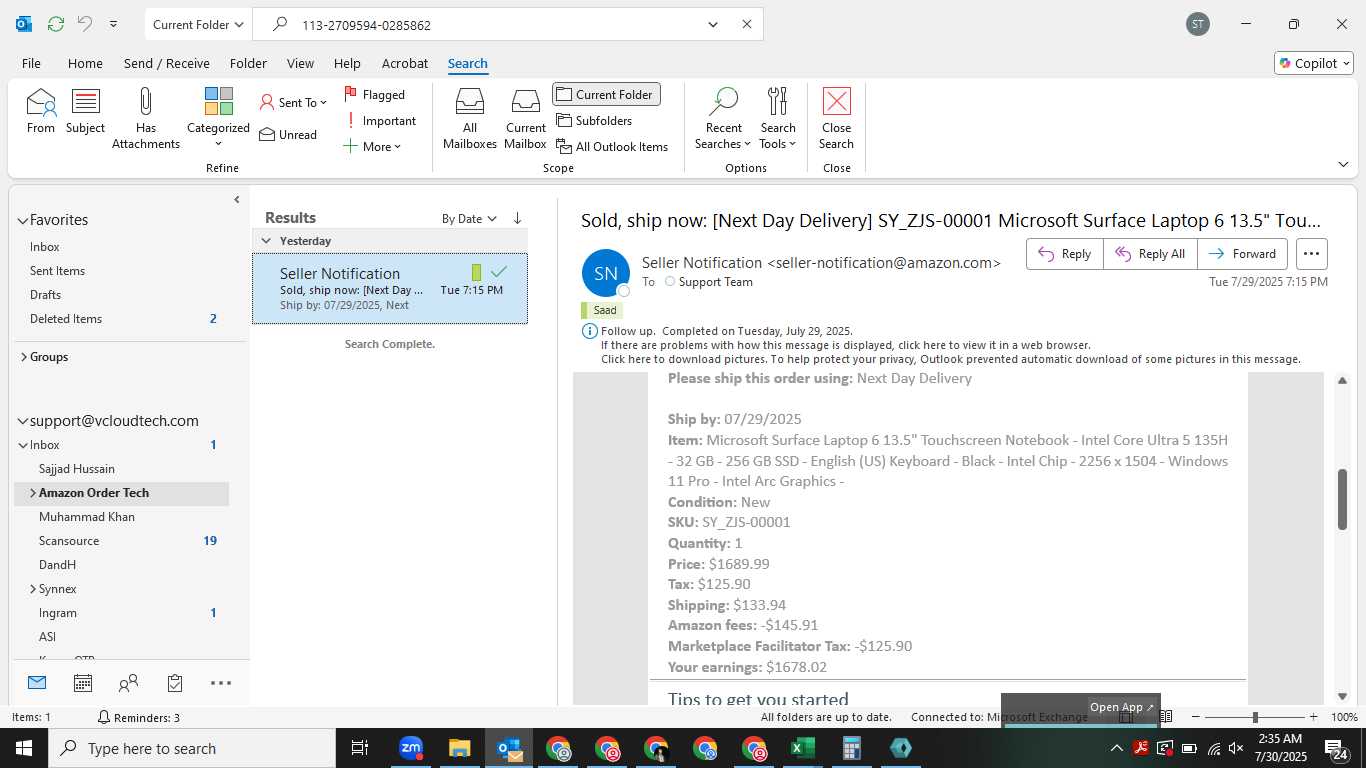Reverse the results sort order arrow
Image resolution: width=1366 pixels, height=768 pixels.
(517, 218)
